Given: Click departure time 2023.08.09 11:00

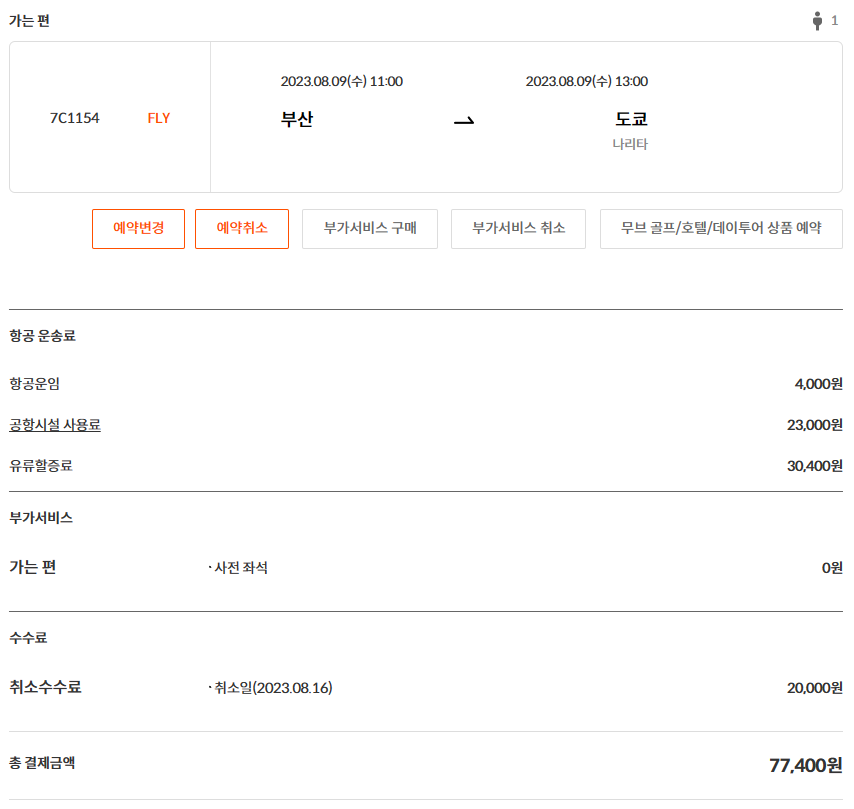Looking at the screenshot, I should coord(342,82).
